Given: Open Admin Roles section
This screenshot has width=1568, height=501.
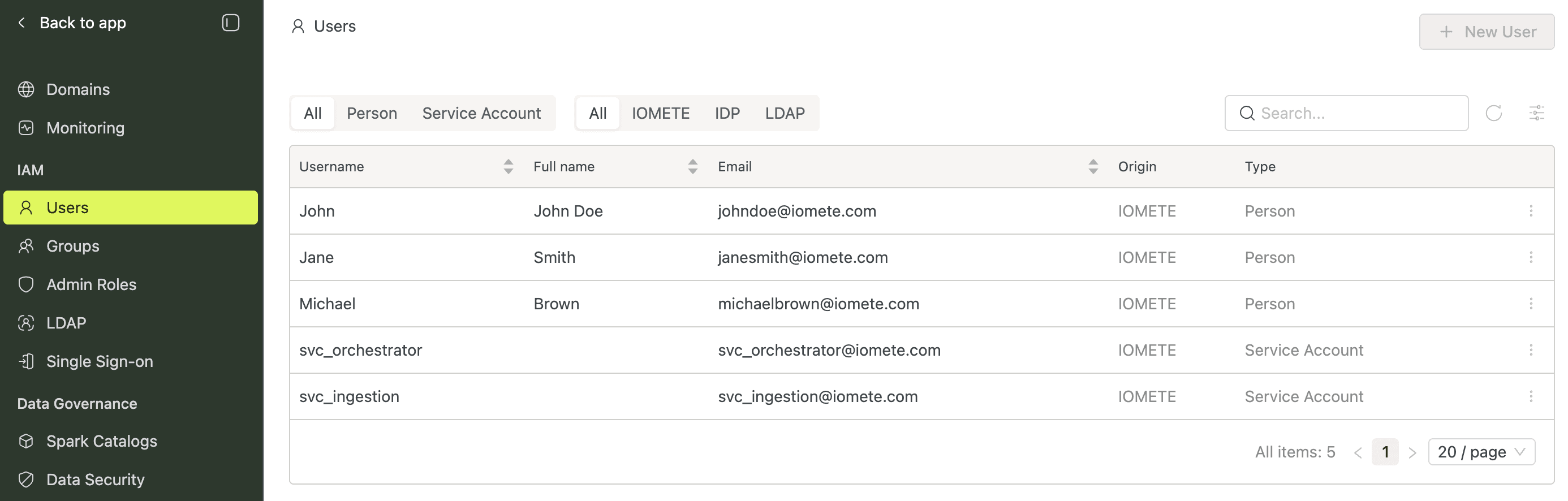Looking at the screenshot, I should (91, 284).
